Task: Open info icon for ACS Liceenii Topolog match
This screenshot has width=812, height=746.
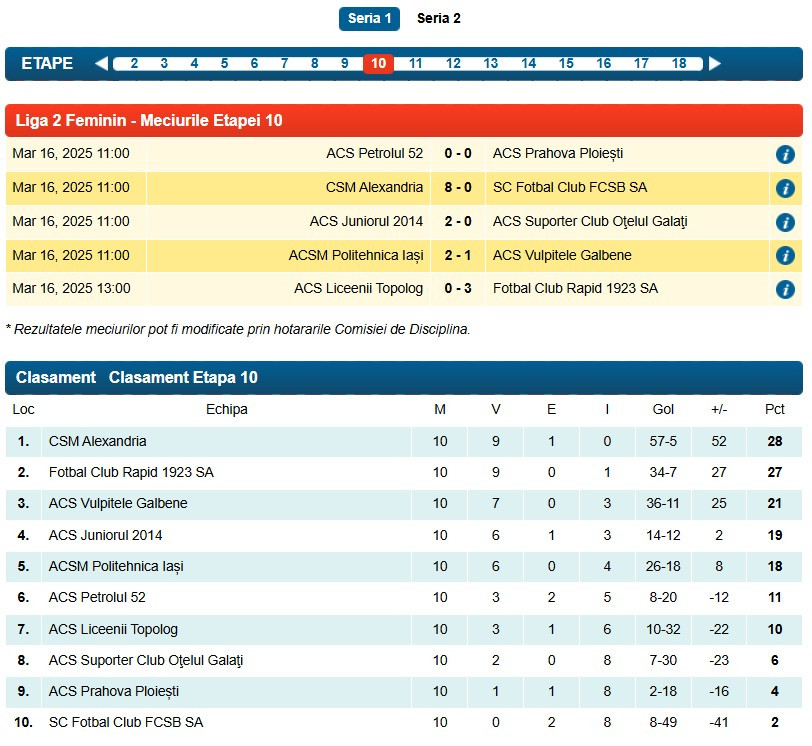Action: pyautogui.click(x=785, y=290)
